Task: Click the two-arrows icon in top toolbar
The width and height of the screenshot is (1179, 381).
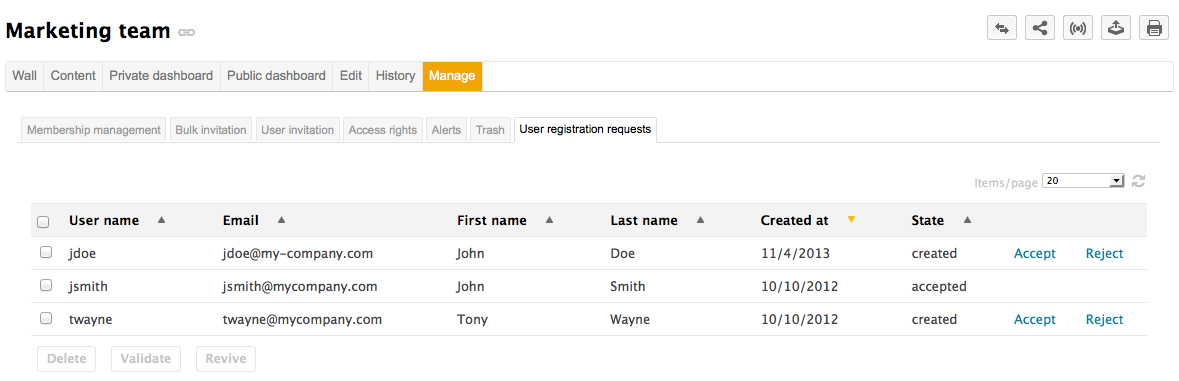Action: pos(1002,29)
